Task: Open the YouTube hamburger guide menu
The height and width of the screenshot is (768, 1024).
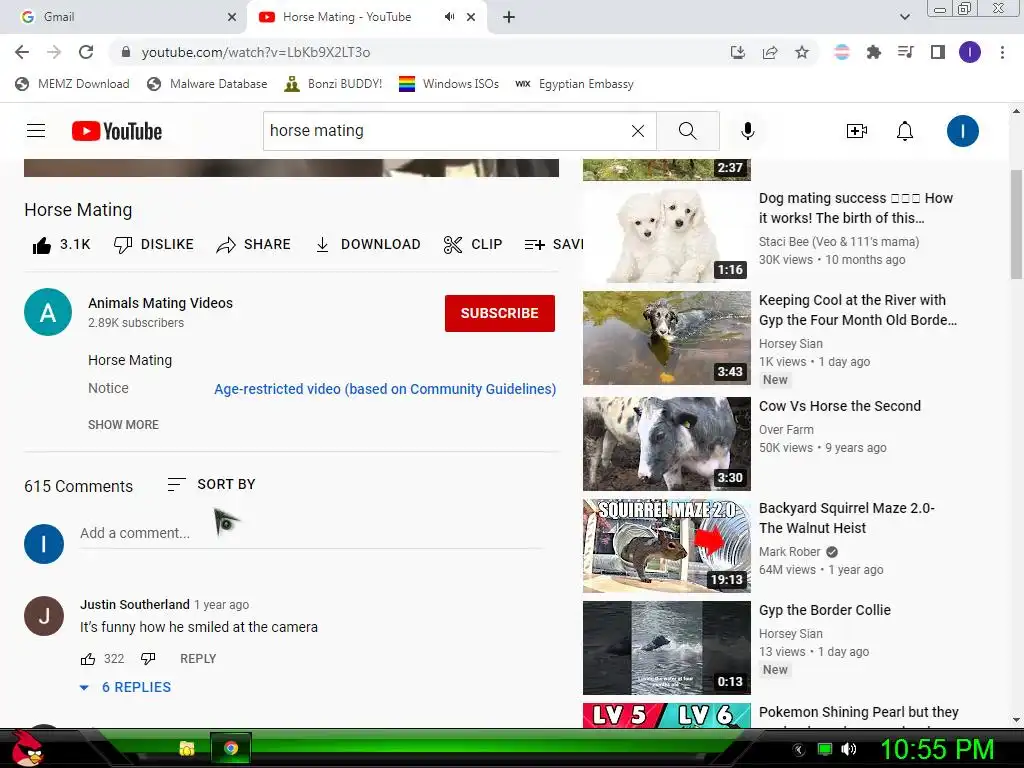Action: click(x=36, y=131)
